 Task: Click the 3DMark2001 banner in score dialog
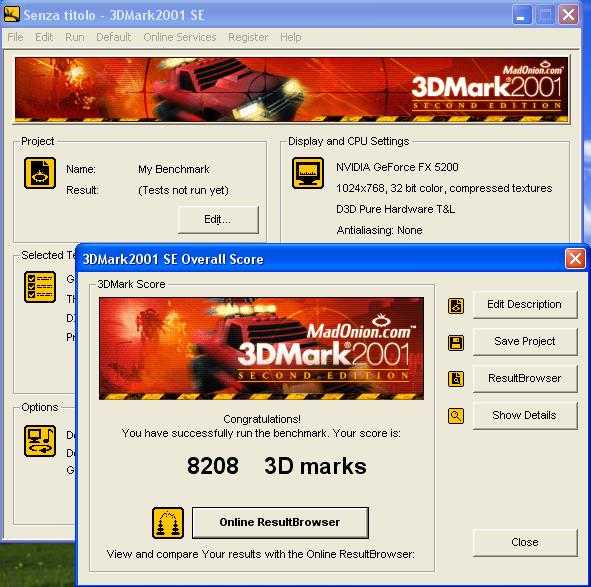[261, 348]
